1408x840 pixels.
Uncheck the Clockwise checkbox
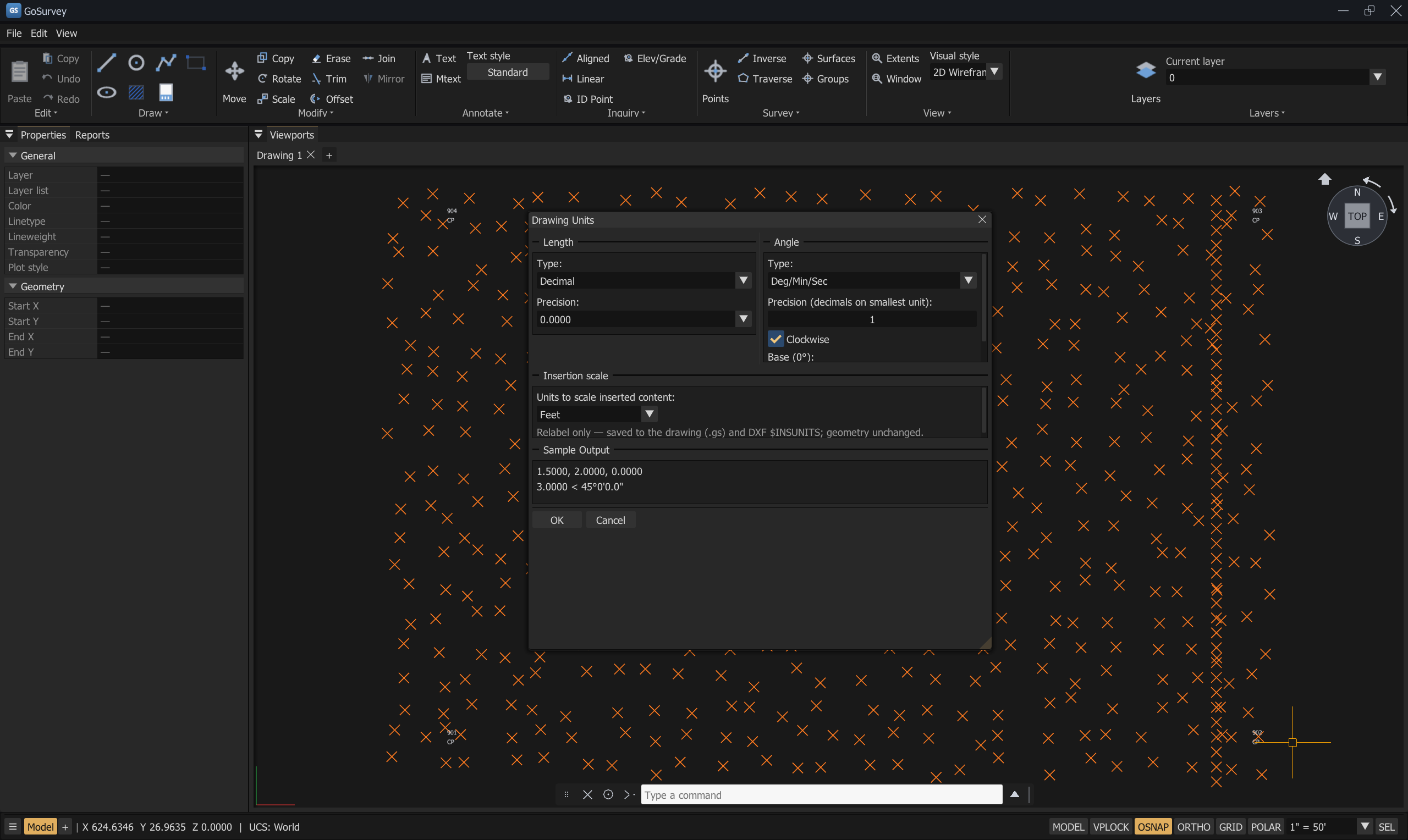pyautogui.click(x=776, y=339)
